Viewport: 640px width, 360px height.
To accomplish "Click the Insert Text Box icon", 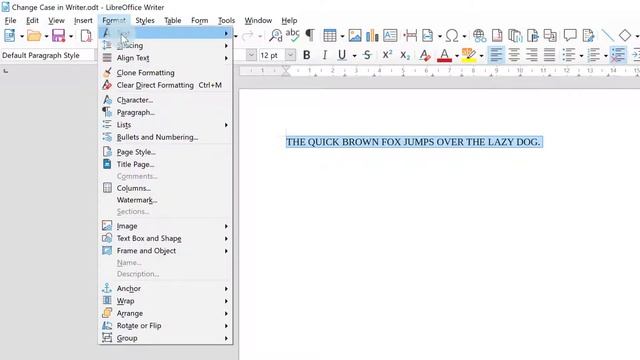I will [x=390, y=36].
